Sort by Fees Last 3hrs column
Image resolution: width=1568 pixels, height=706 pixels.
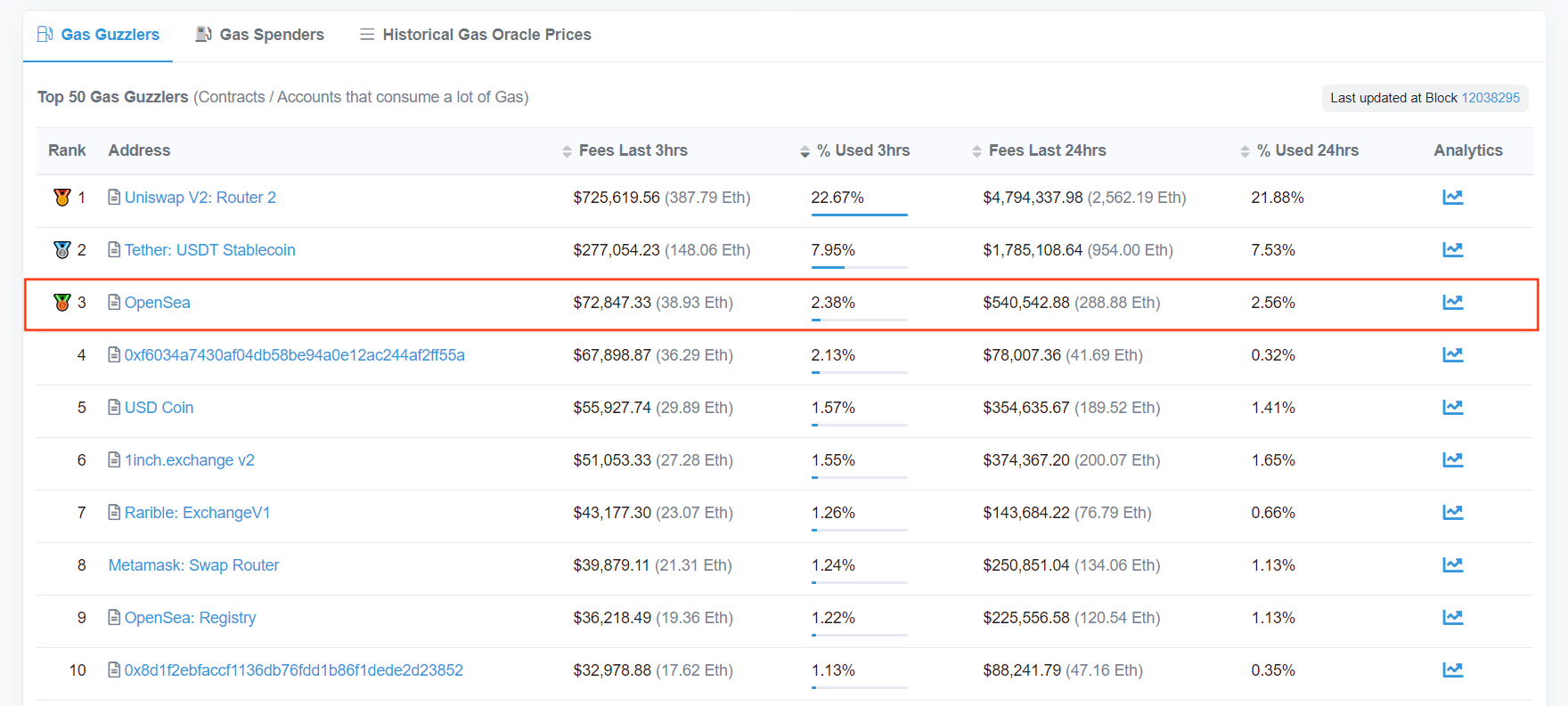point(633,150)
